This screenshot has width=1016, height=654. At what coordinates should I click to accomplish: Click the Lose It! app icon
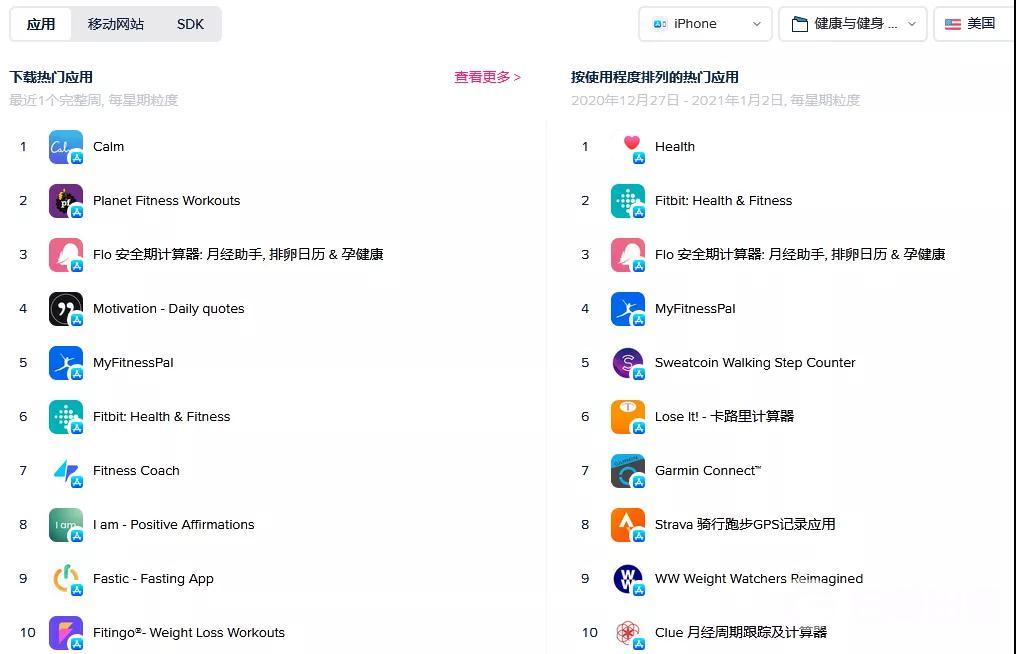[x=628, y=416]
